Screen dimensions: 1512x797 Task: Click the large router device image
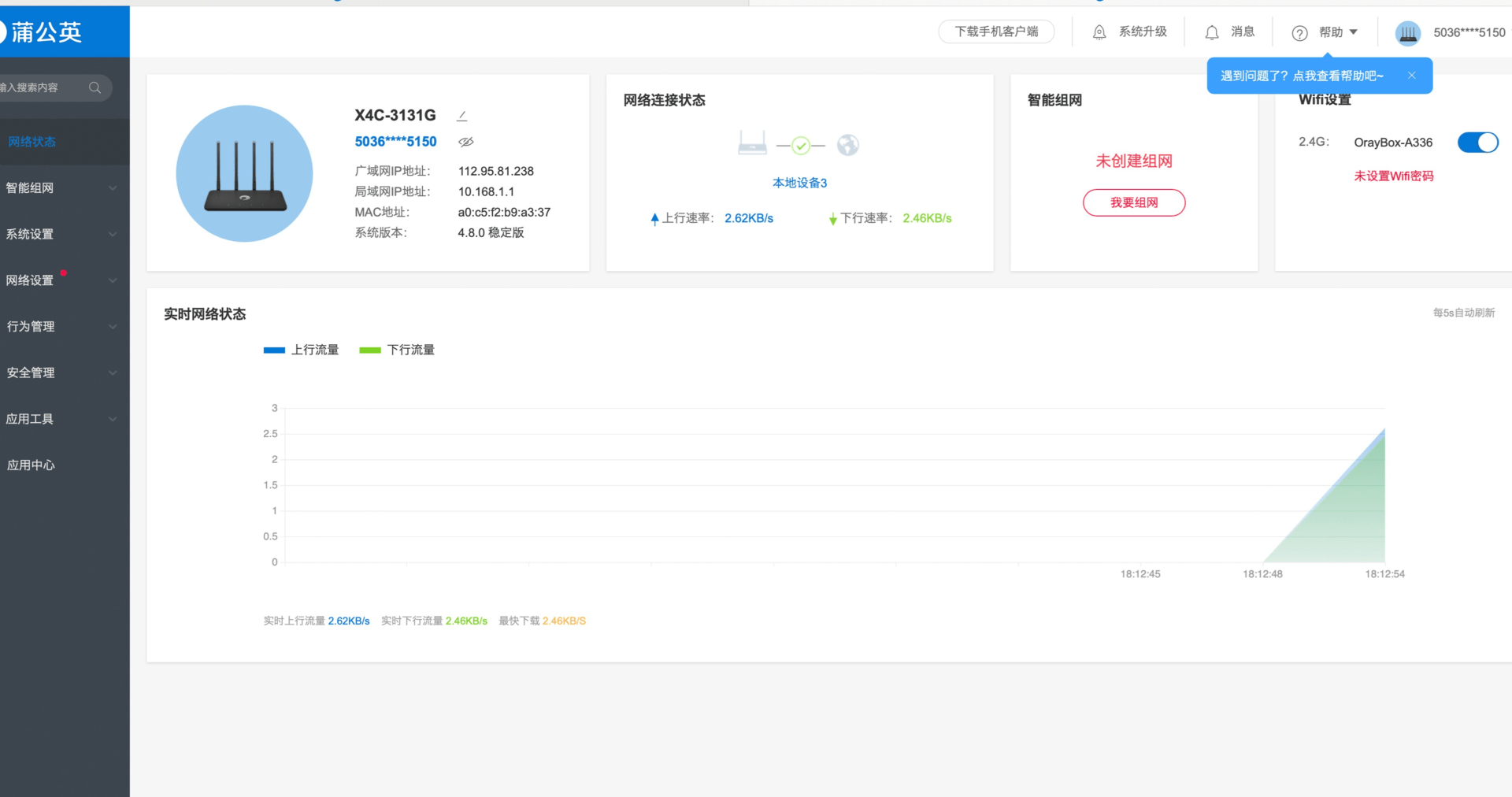pyautogui.click(x=244, y=173)
